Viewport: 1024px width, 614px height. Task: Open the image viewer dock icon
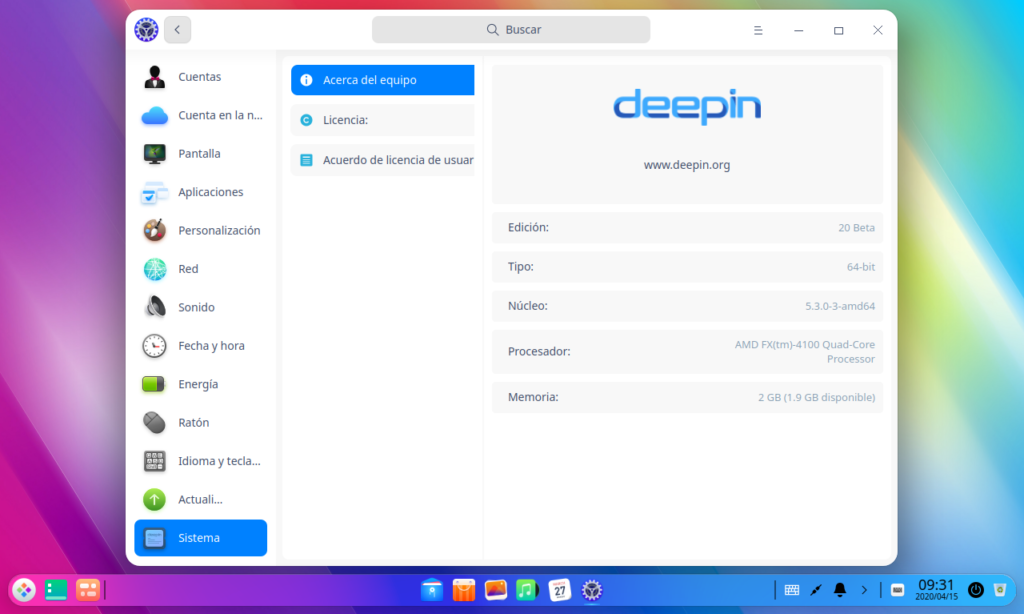496,590
